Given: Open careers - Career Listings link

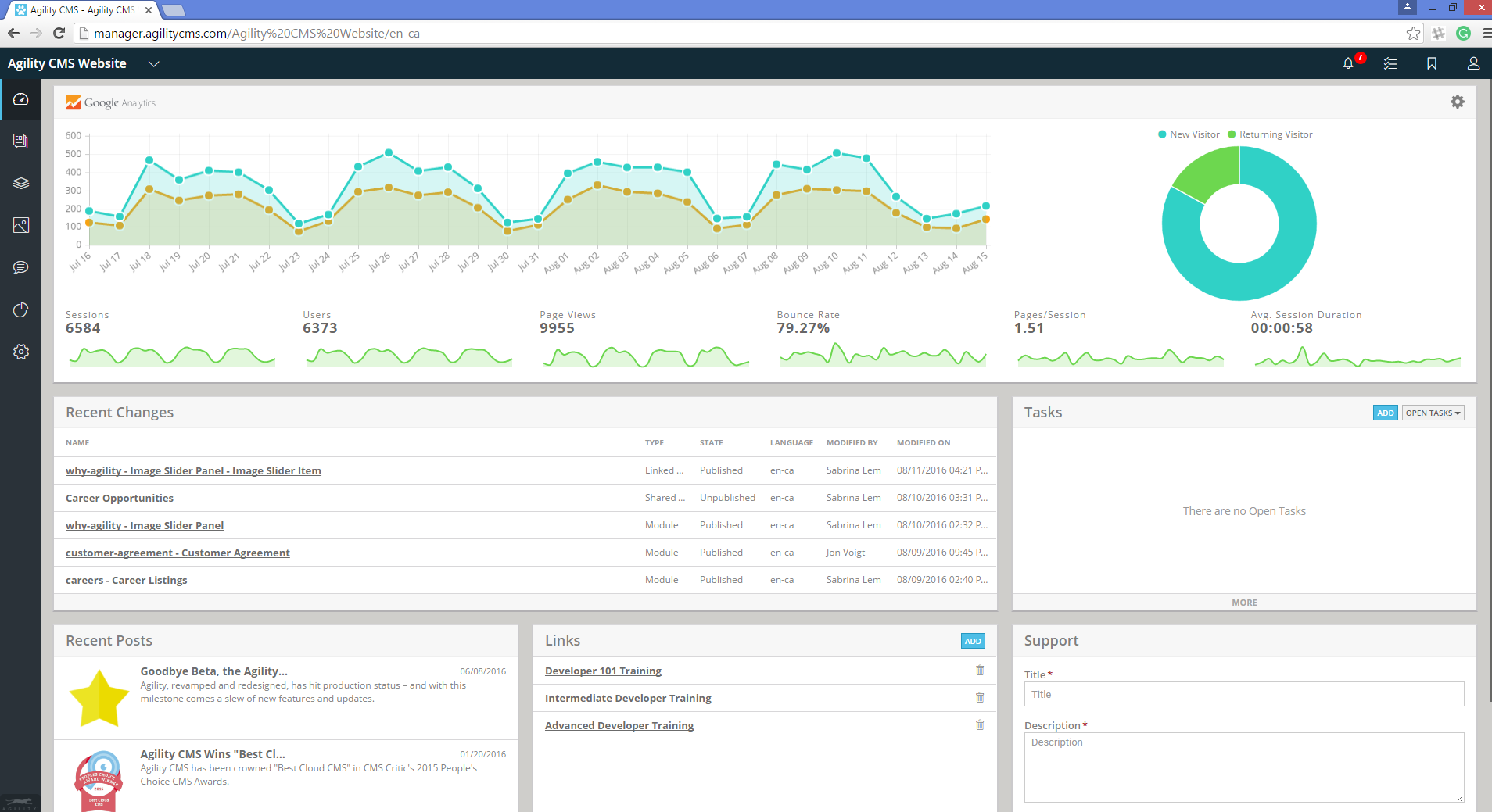Looking at the screenshot, I should 126,580.
